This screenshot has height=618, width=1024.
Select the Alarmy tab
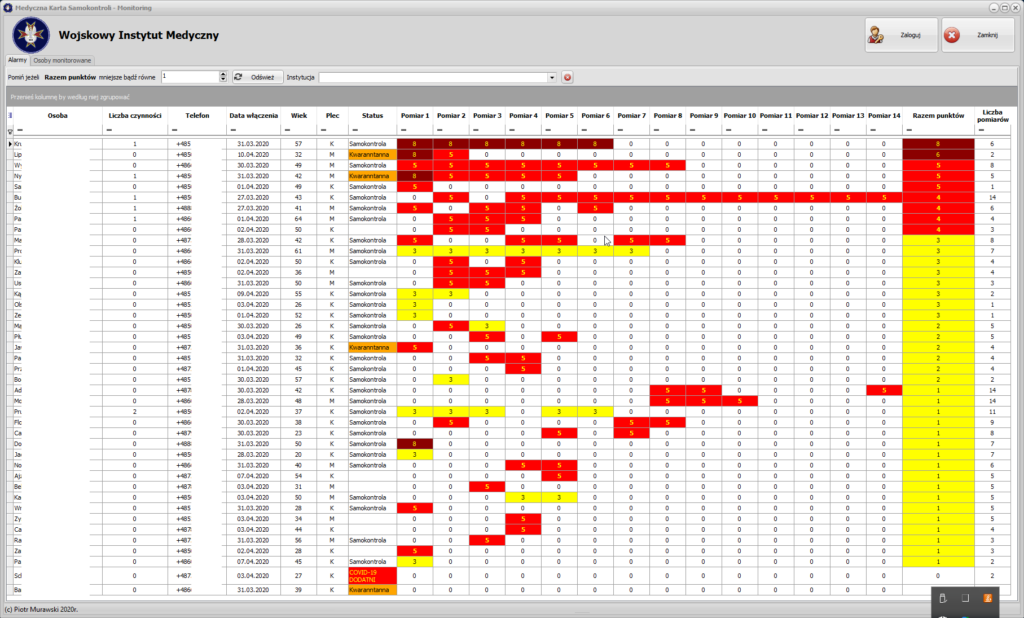pos(17,60)
